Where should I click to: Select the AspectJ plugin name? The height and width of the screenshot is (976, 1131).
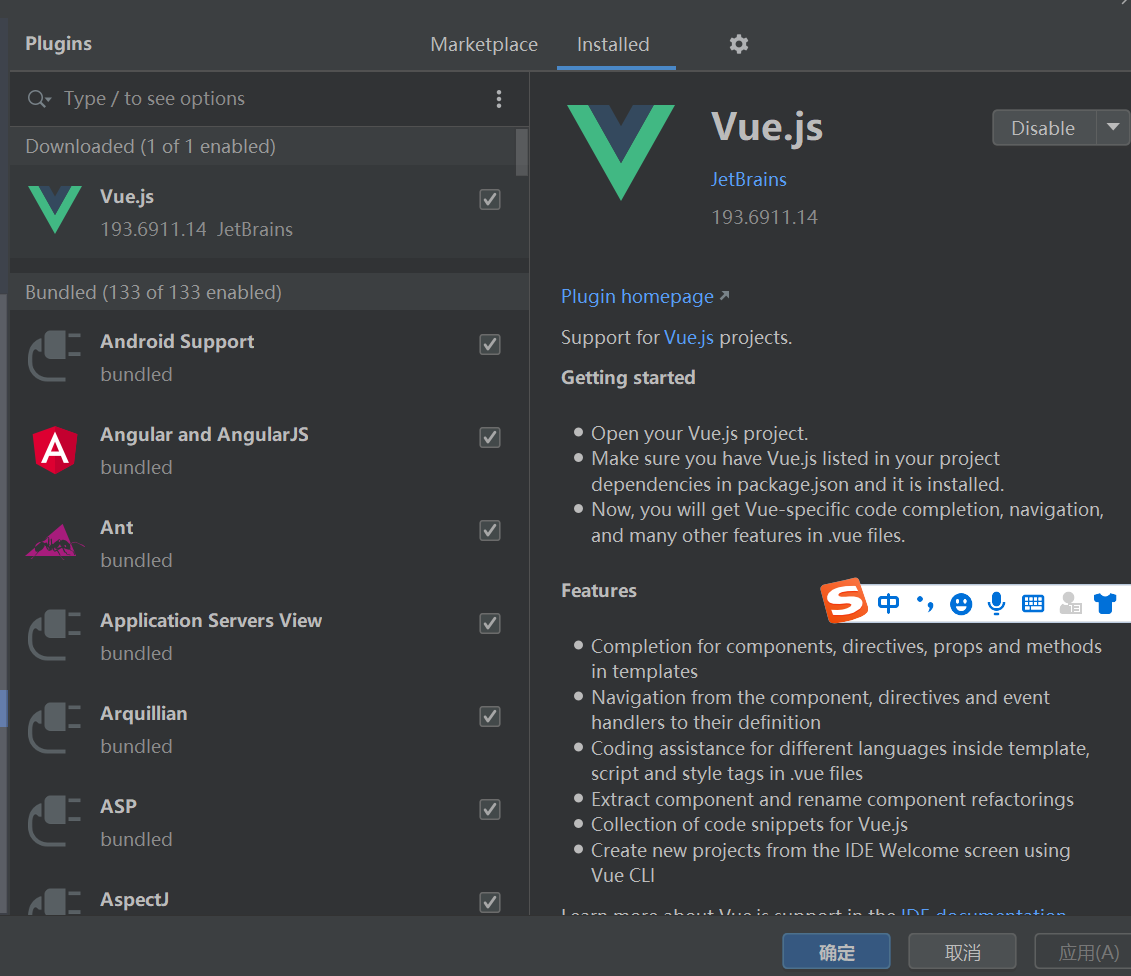134,900
